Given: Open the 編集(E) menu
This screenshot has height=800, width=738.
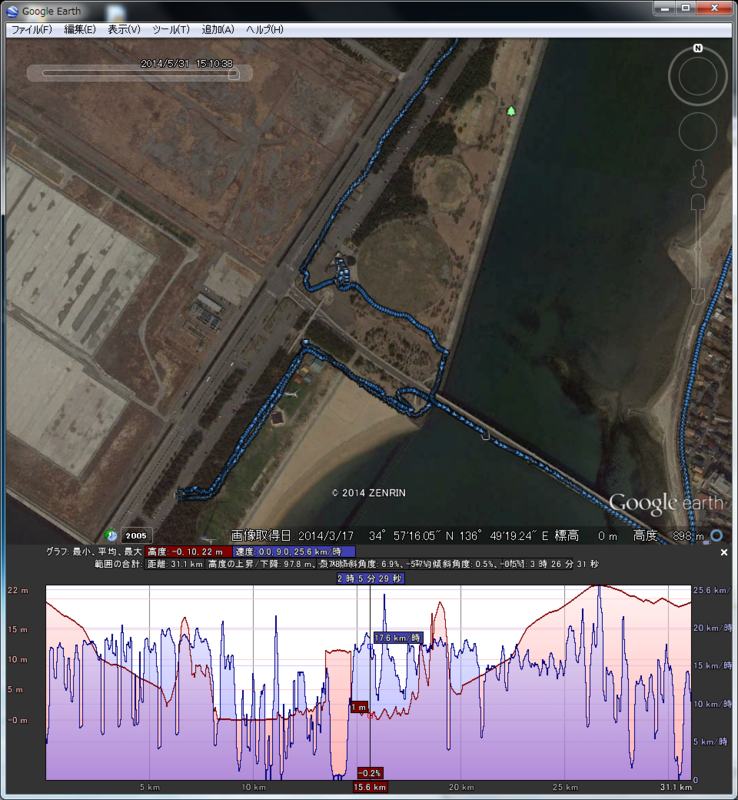Looking at the screenshot, I should click(x=80, y=30).
